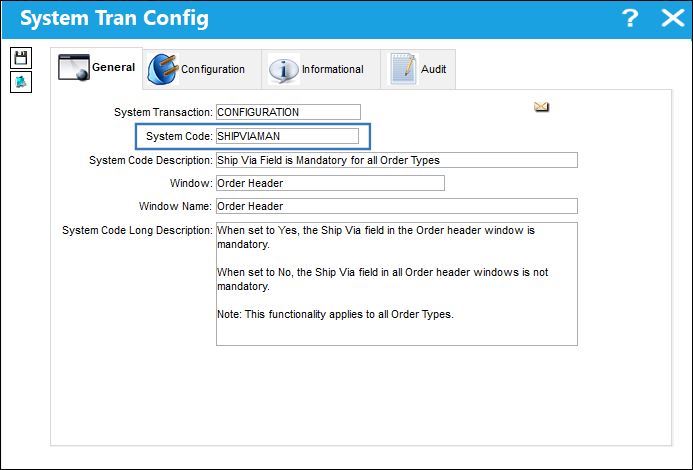
Task: Click the System Code Description field
Action: (396, 160)
